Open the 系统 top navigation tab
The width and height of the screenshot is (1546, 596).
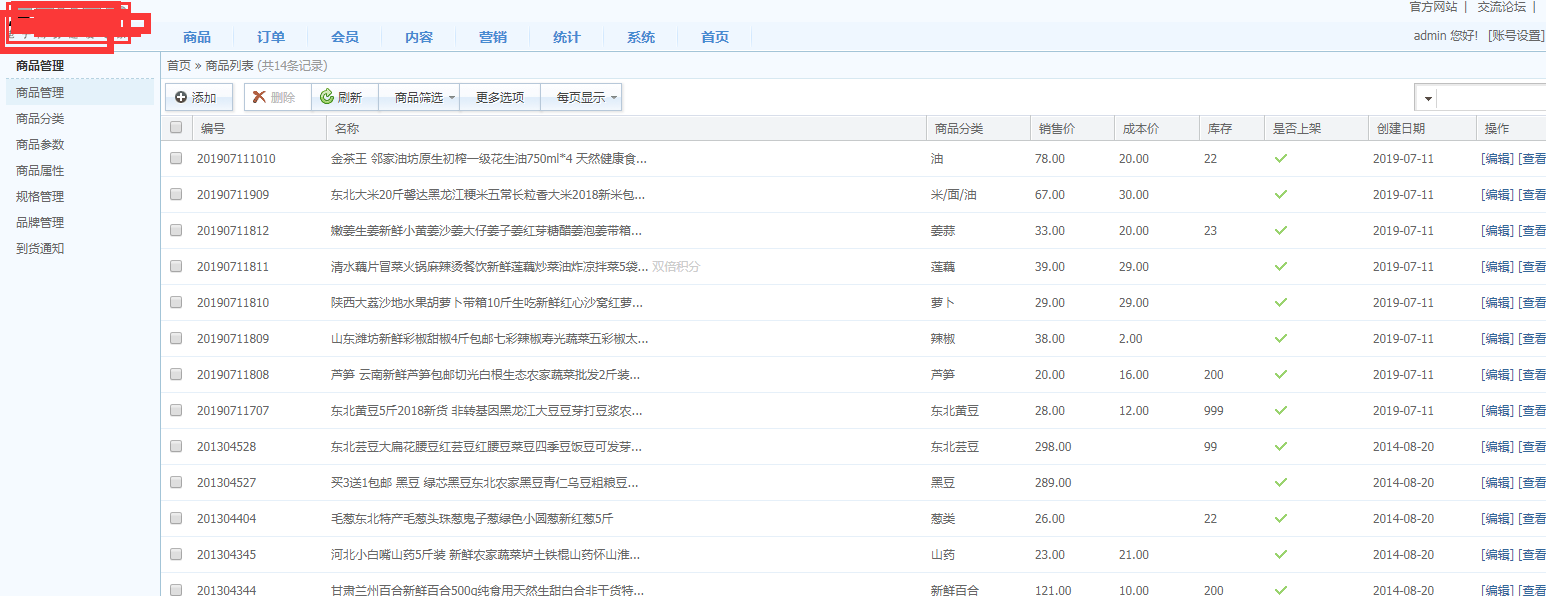tap(641, 37)
